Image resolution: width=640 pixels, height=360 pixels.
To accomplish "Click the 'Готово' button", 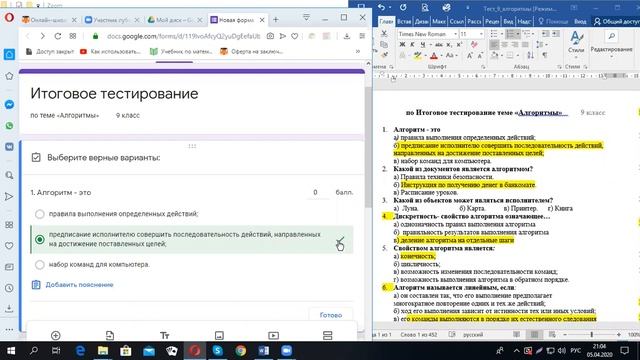I will coord(331,315).
